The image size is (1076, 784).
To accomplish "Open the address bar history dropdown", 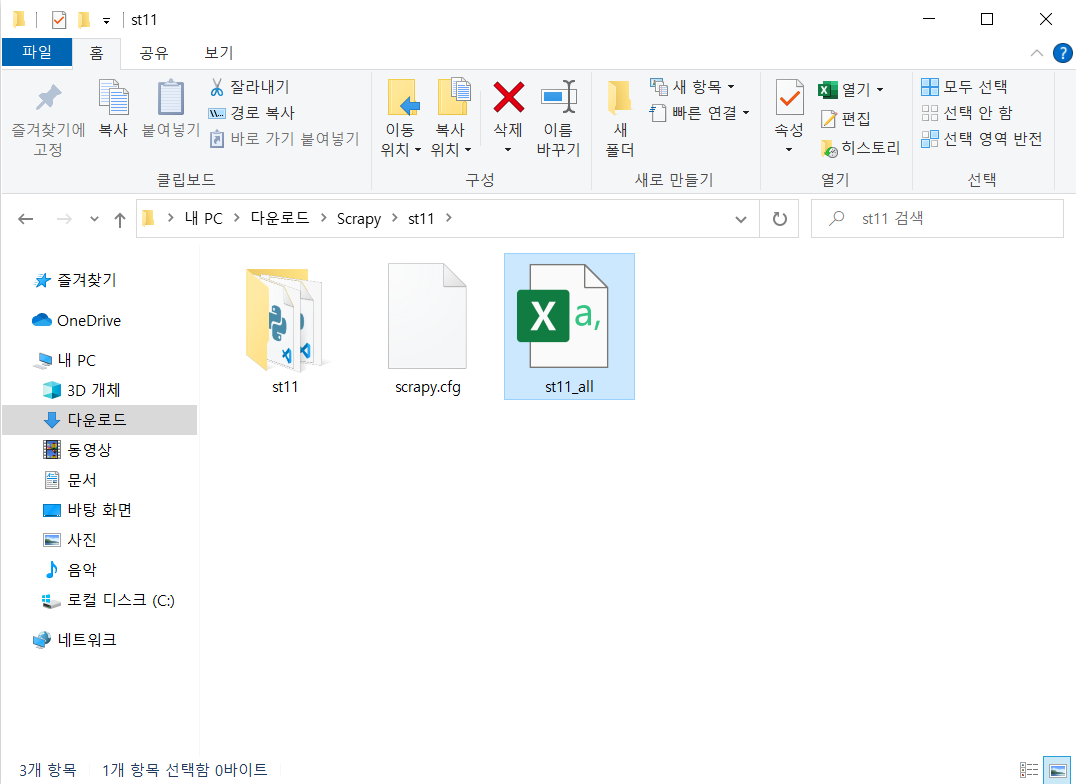I will click(740, 218).
